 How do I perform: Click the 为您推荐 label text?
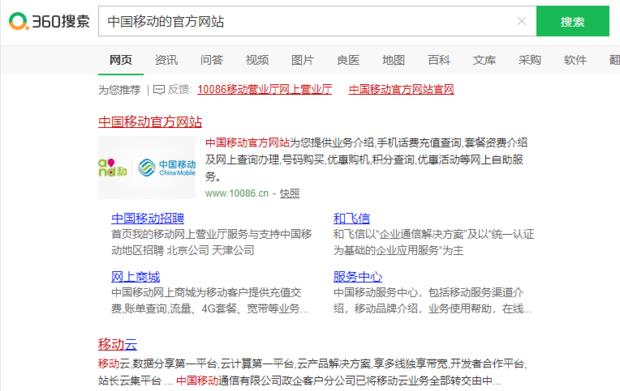tap(119, 90)
